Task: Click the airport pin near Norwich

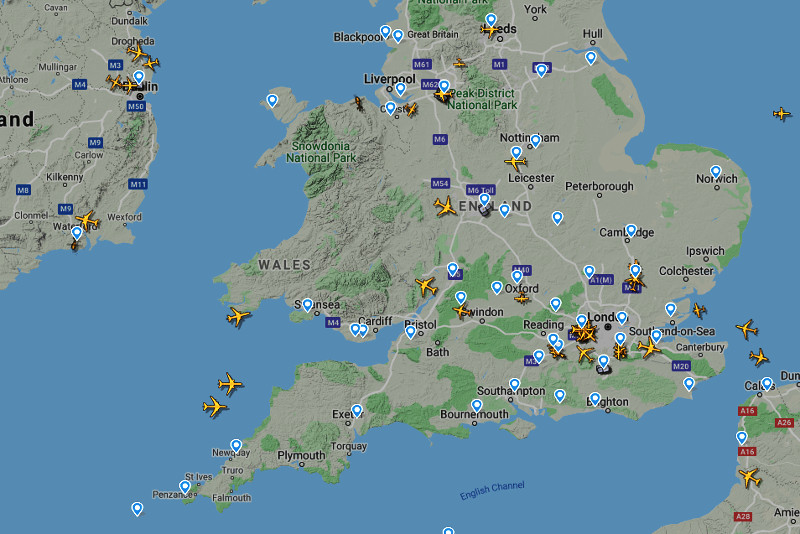Action: pos(715,172)
